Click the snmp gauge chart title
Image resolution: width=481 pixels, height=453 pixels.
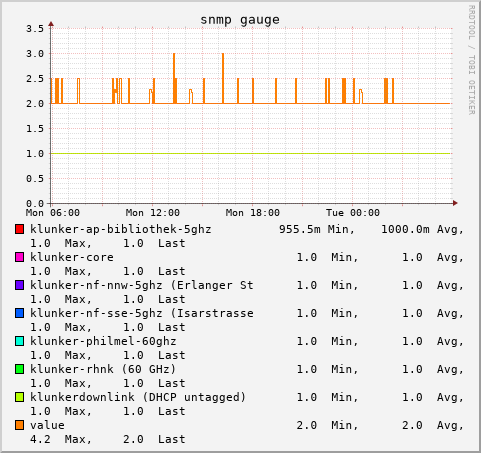pos(240,20)
